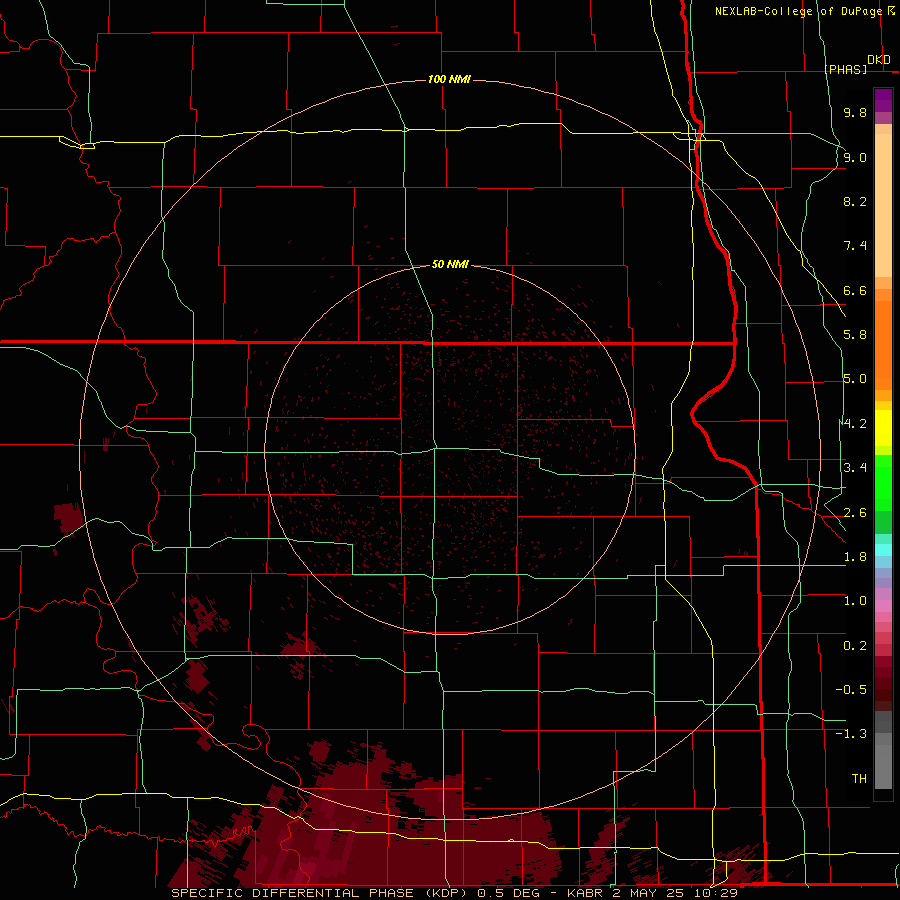Screen dimensions: 900x900
Task: Click the bright green segment of color bar
Action: [883, 483]
